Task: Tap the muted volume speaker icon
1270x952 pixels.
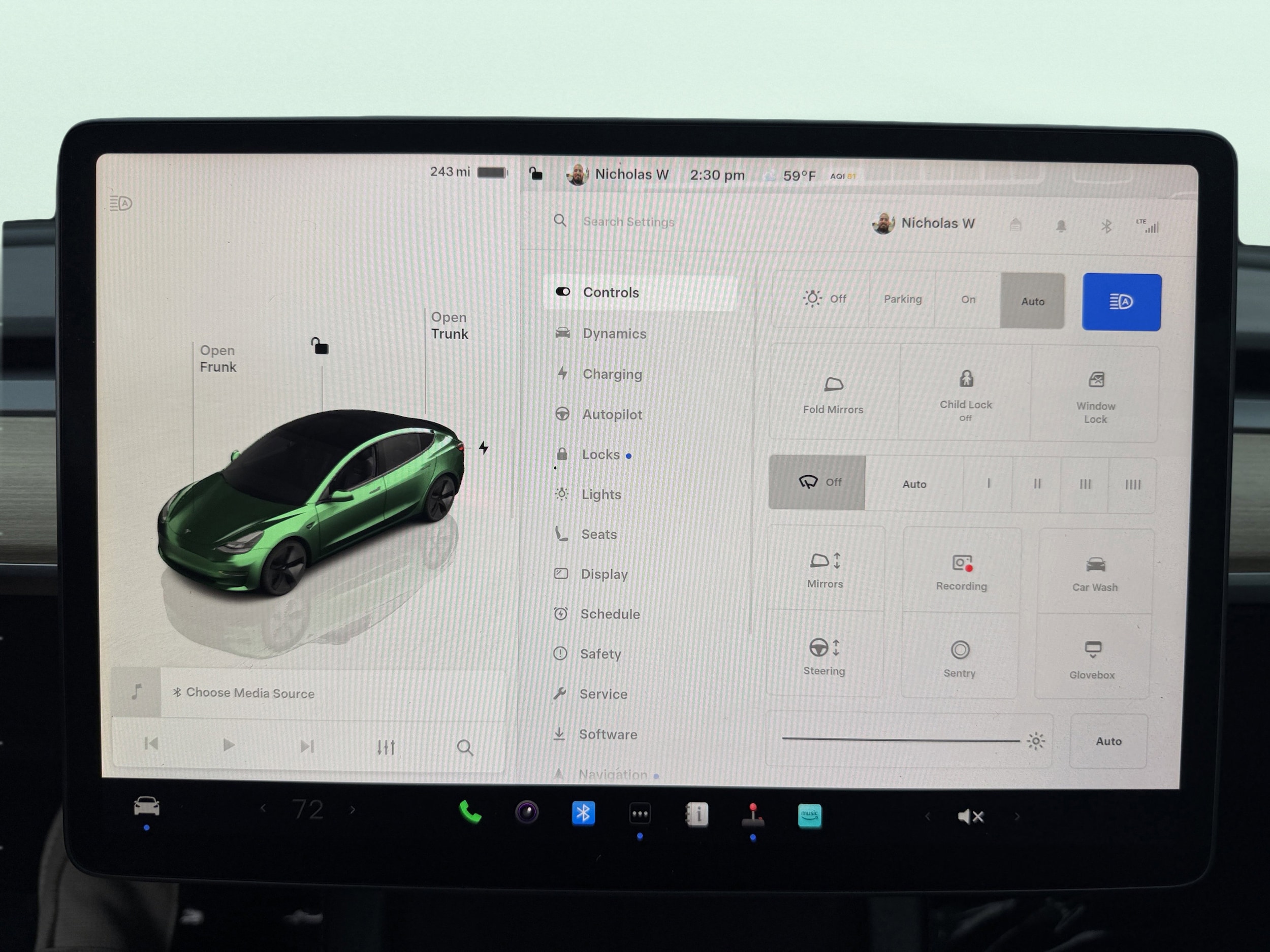Action: click(x=970, y=816)
